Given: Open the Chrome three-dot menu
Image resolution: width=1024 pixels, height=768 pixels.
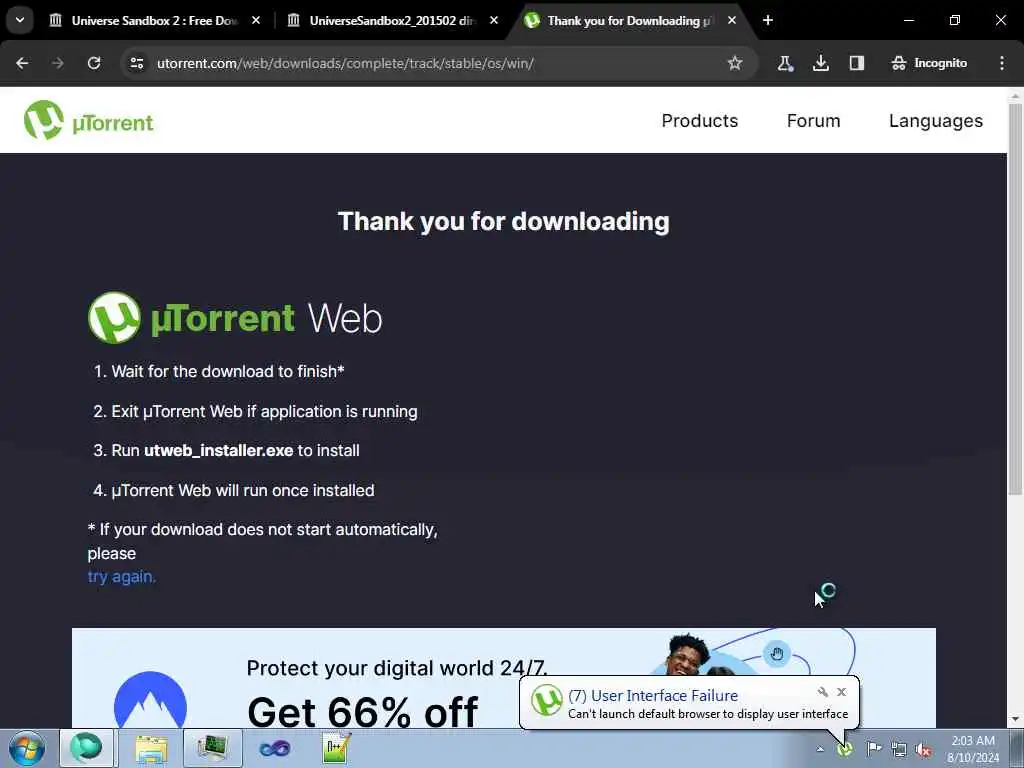Looking at the screenshot, I should point(1002,63).
